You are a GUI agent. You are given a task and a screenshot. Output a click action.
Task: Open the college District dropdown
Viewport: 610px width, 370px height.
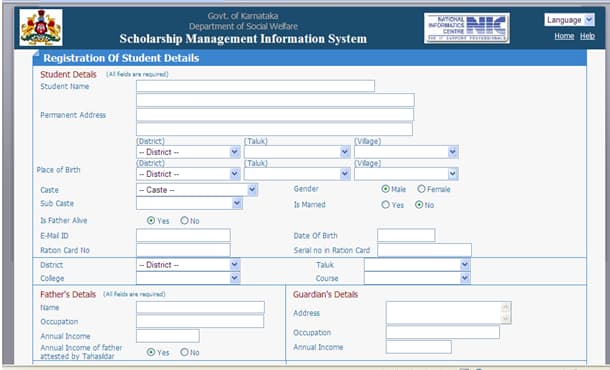click(188, 265)
